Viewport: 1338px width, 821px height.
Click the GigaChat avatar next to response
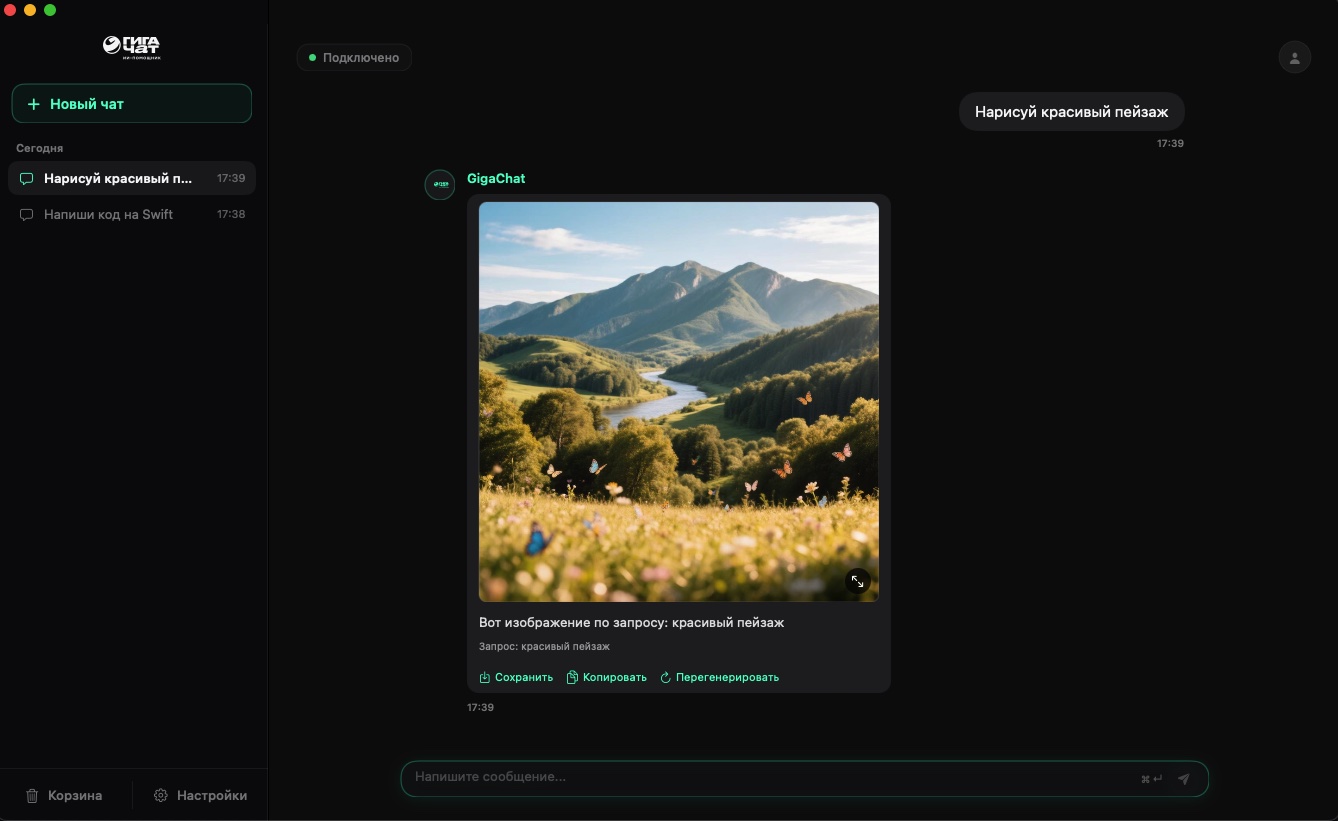(440, 185)
